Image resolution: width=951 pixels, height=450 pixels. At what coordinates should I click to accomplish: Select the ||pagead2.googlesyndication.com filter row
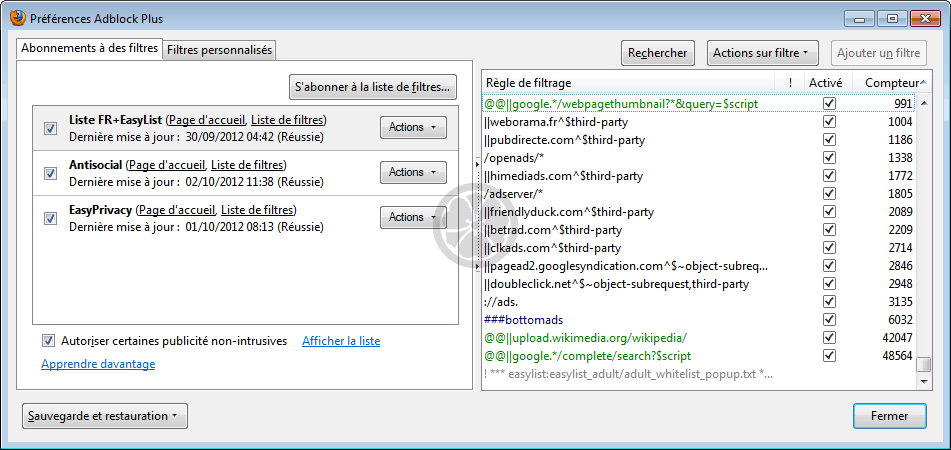(699, 266)
